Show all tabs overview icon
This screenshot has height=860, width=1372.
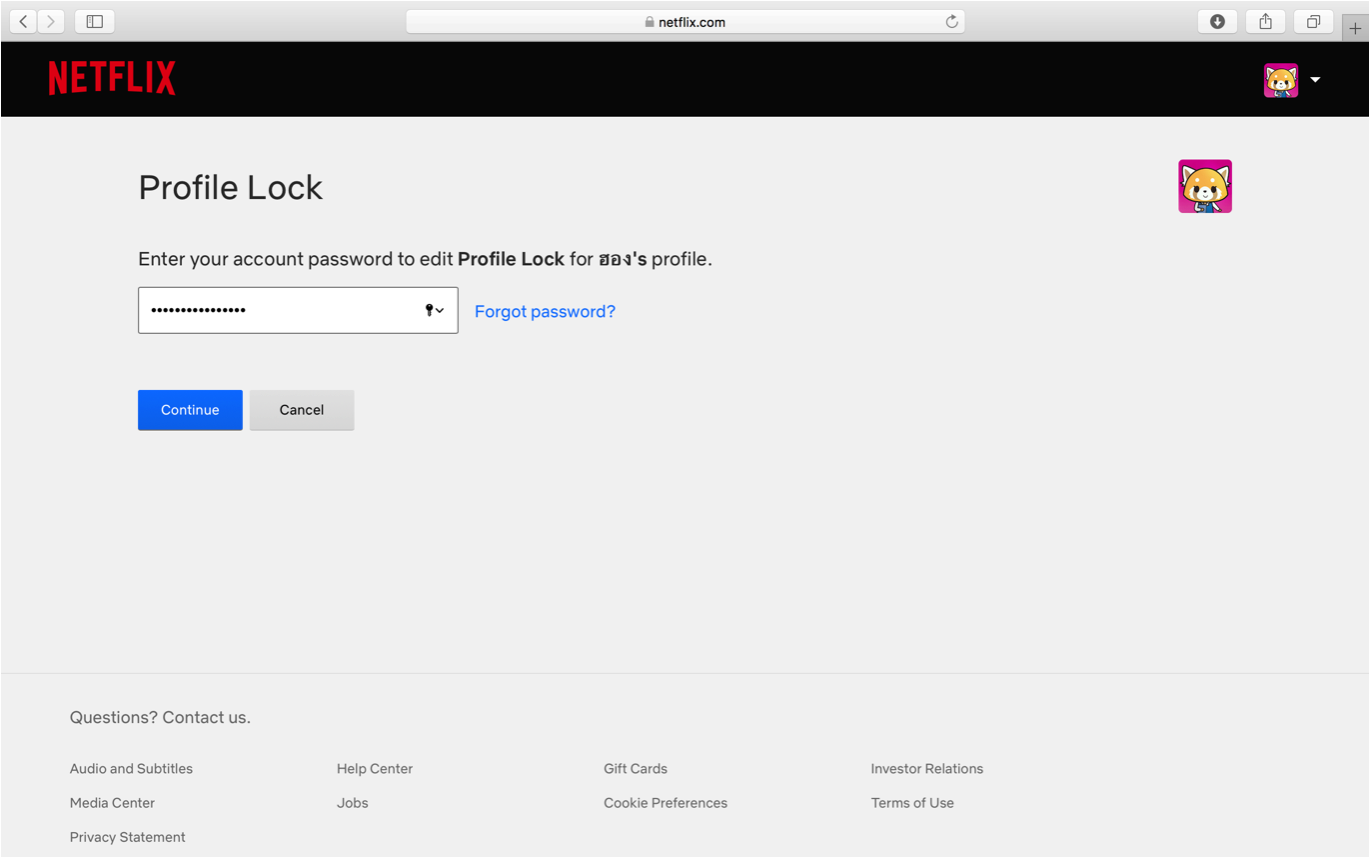(x=1313, y=21)
